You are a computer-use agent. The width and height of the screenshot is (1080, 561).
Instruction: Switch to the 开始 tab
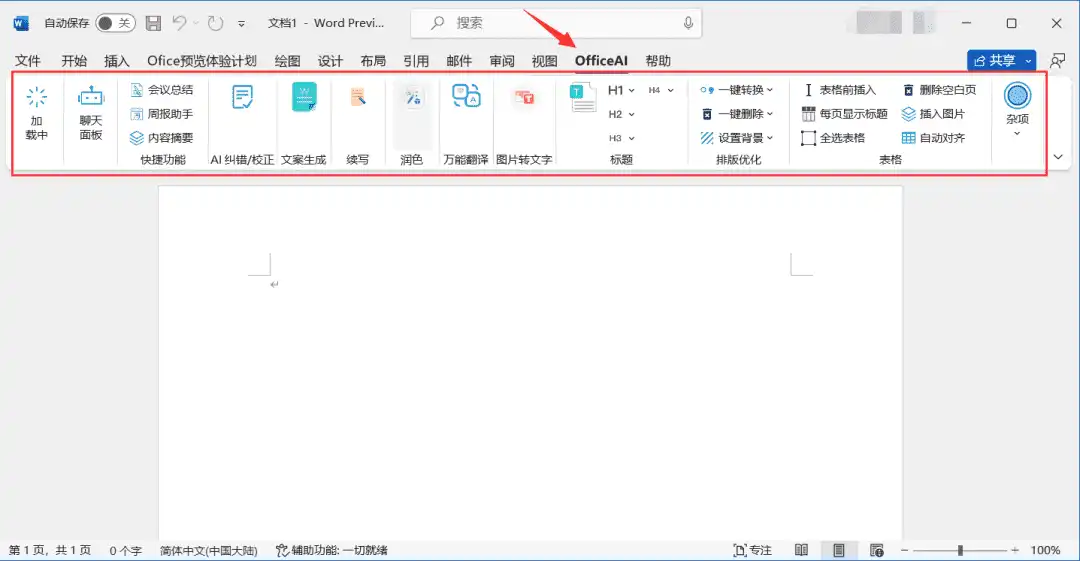tap(74, 61)
